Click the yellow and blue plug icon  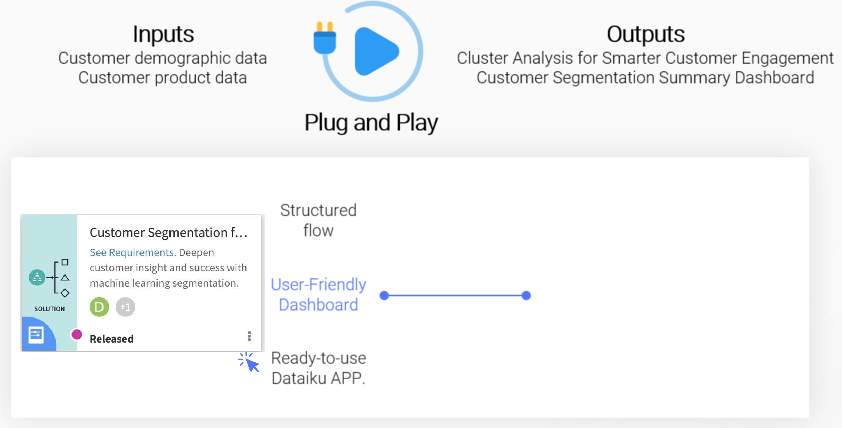[325, 38]
